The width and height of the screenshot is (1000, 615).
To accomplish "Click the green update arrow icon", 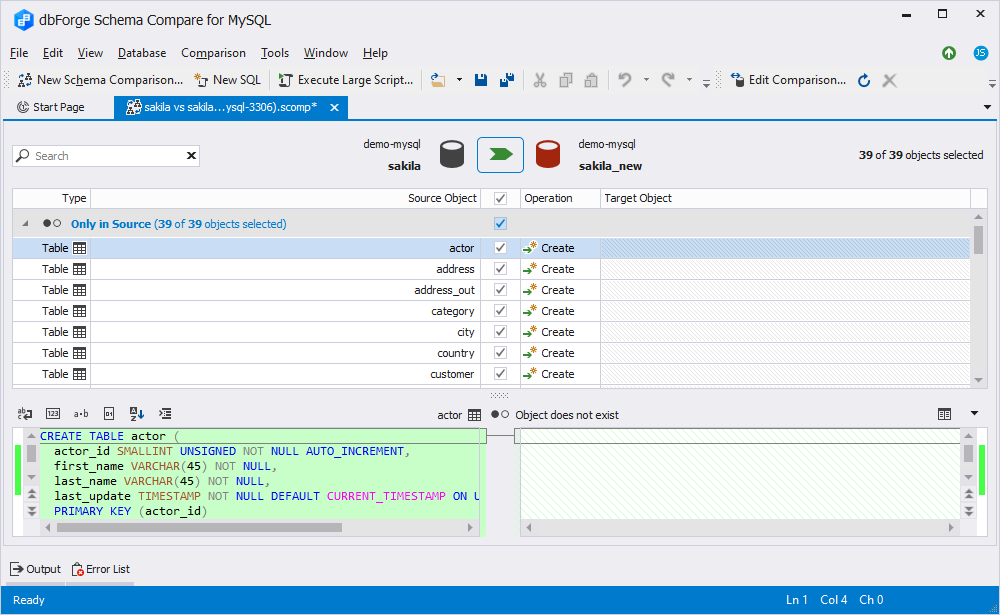I will (949, 53).
